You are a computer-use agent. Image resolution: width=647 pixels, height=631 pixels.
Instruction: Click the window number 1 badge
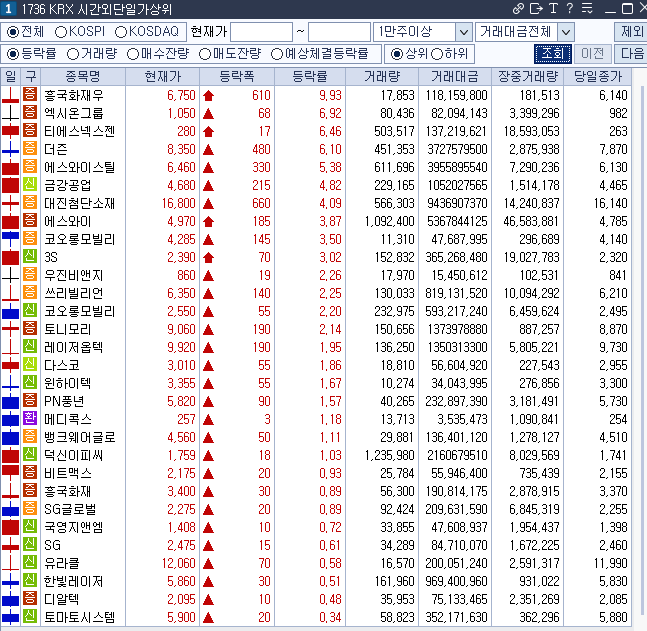pos(8,9)
